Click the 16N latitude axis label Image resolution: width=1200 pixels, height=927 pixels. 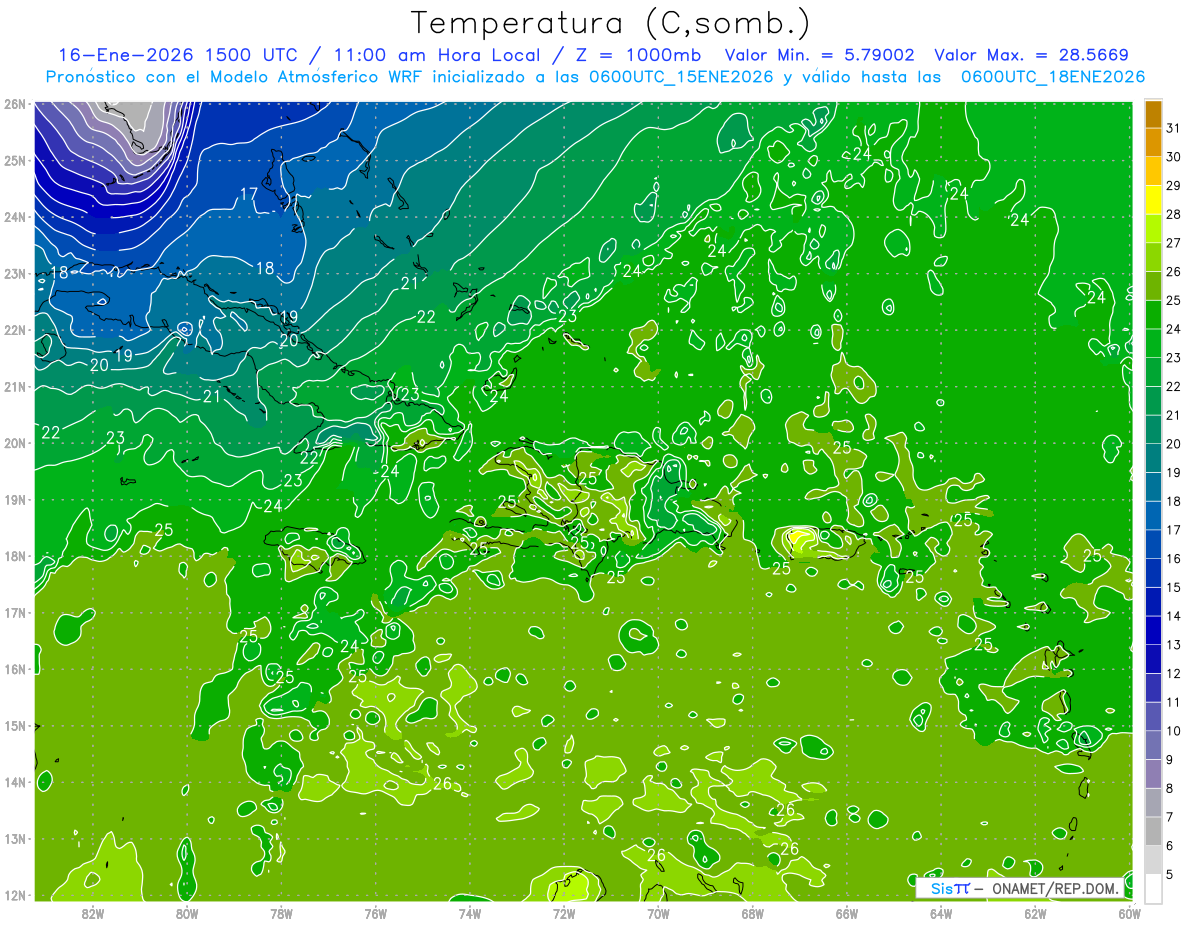pos(14,670)
